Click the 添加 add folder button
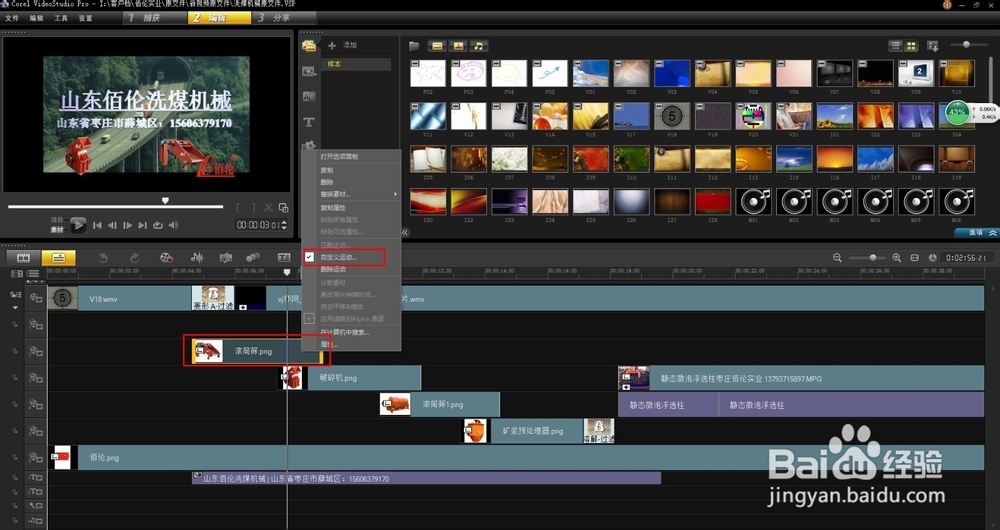 click(343, 46)
